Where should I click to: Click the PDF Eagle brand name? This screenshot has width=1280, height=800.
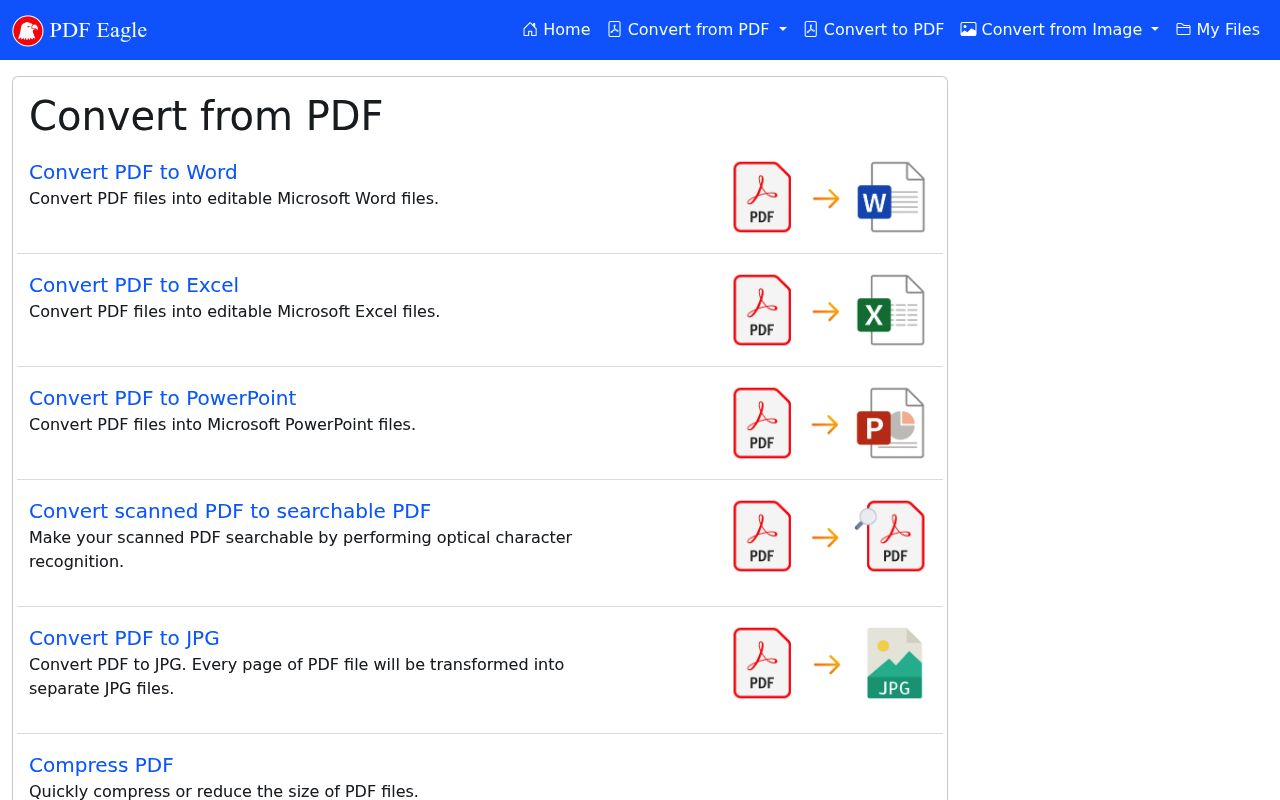(x=98, y=30)
